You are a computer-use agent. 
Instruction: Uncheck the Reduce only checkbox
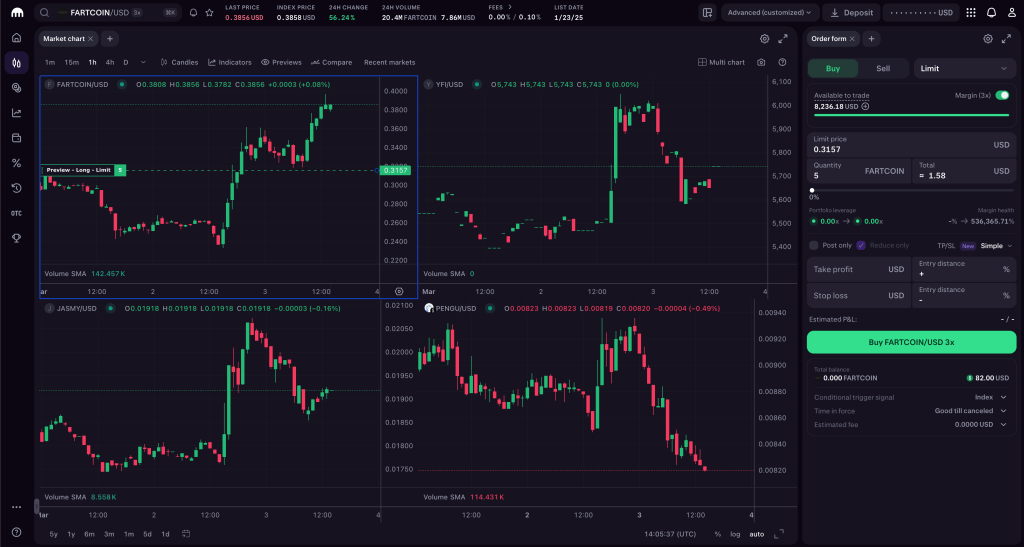coord(861,245)
